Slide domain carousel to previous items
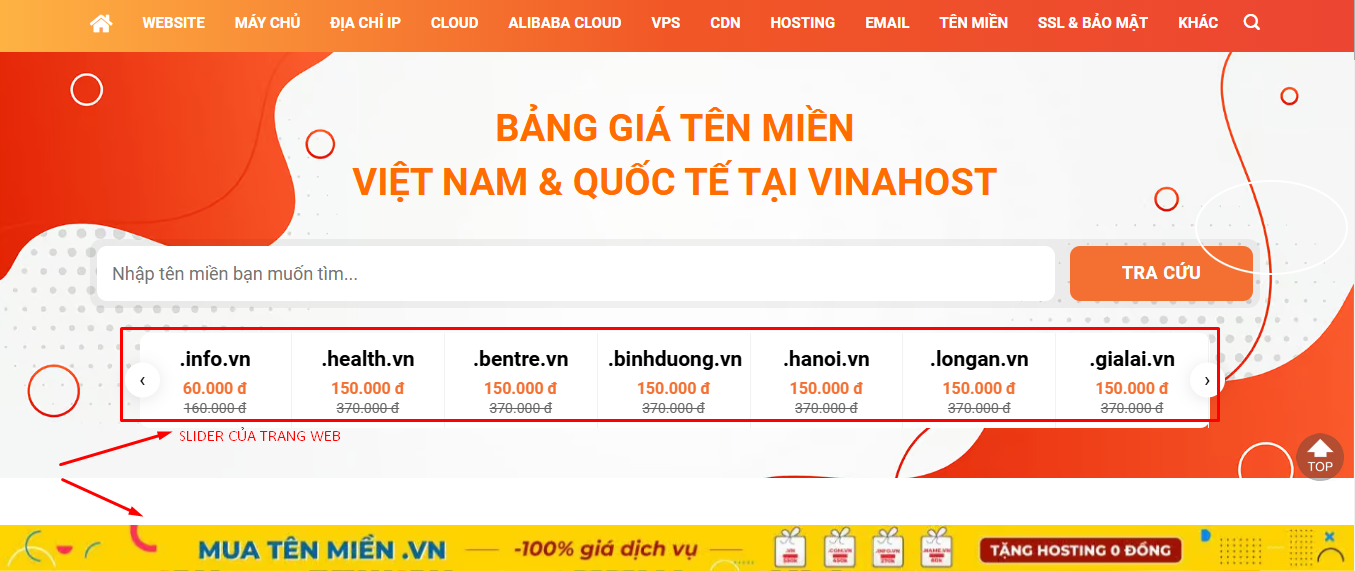 (x=143, y=380)
